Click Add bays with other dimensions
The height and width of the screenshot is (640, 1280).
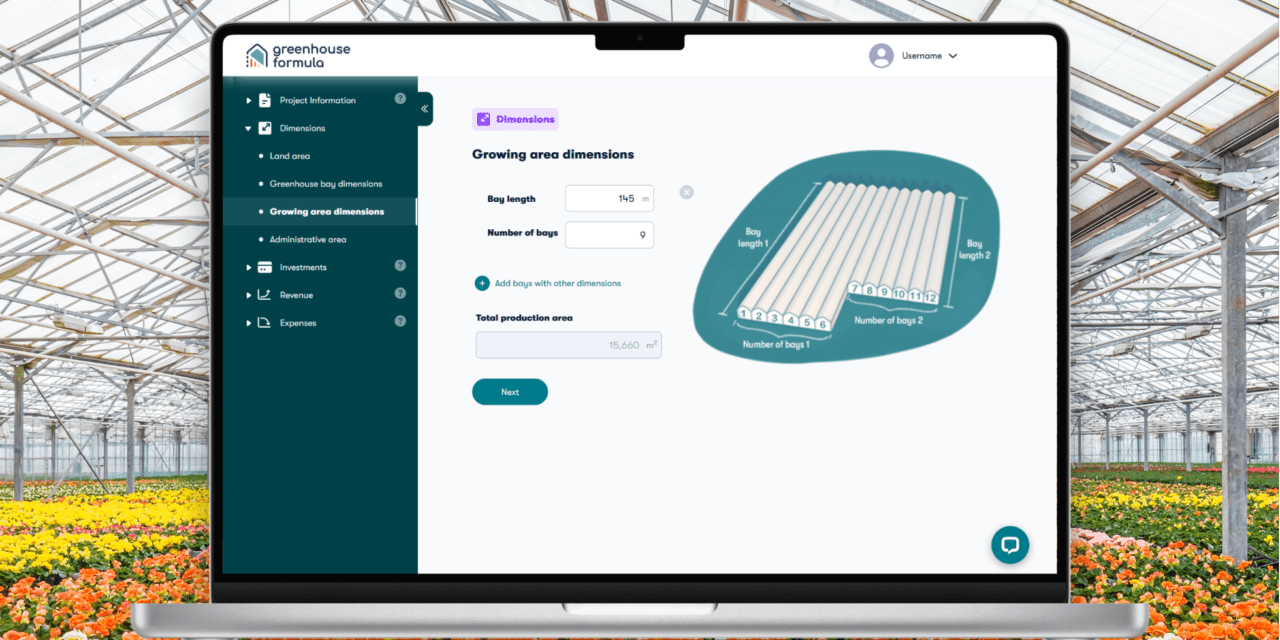[x=548, y=284]
